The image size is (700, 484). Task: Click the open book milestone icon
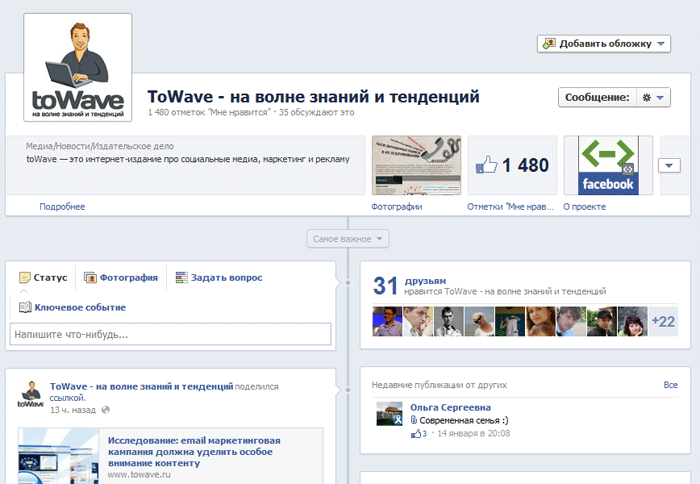point(25,307)
